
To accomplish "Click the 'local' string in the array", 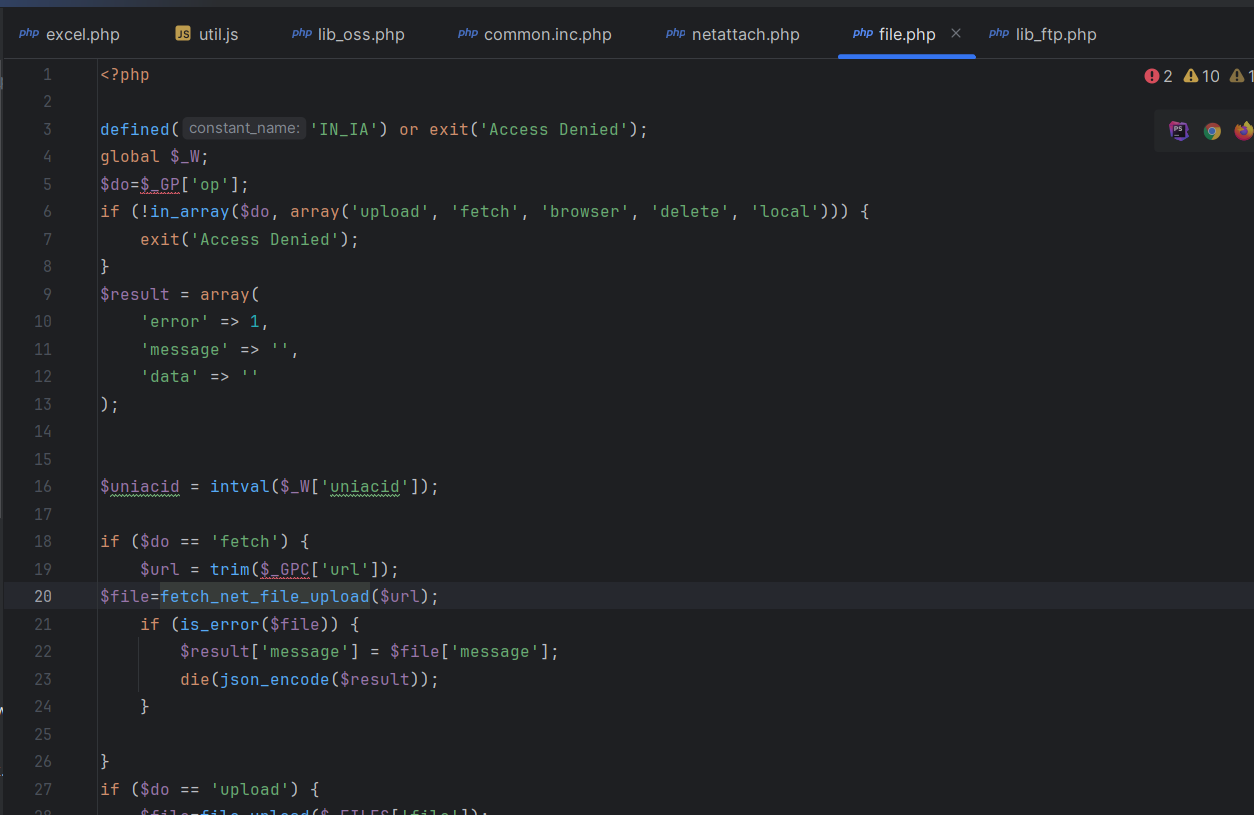I will (x=785, y=212).
